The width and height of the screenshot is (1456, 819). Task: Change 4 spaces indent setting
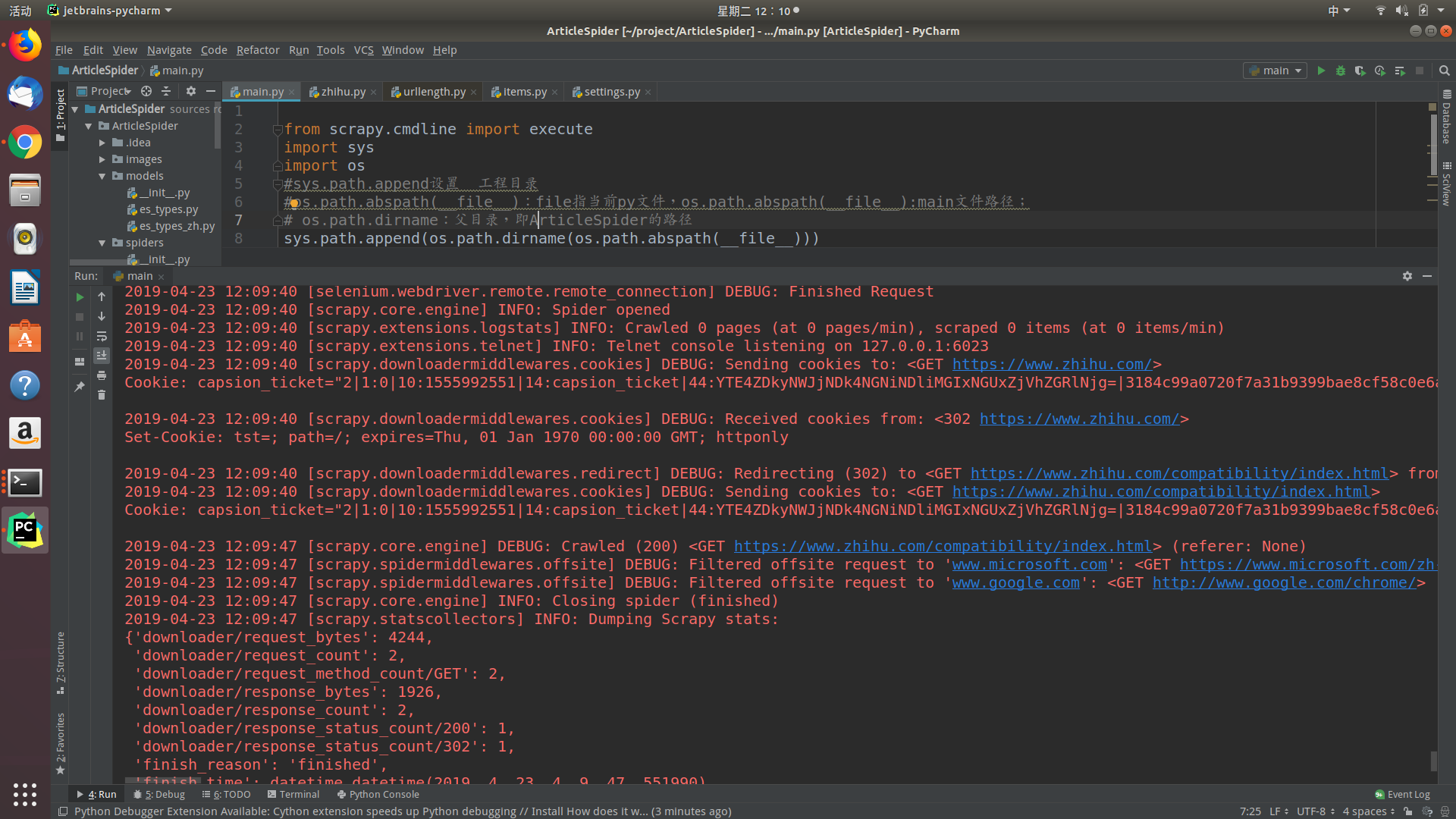(1369, 811)
